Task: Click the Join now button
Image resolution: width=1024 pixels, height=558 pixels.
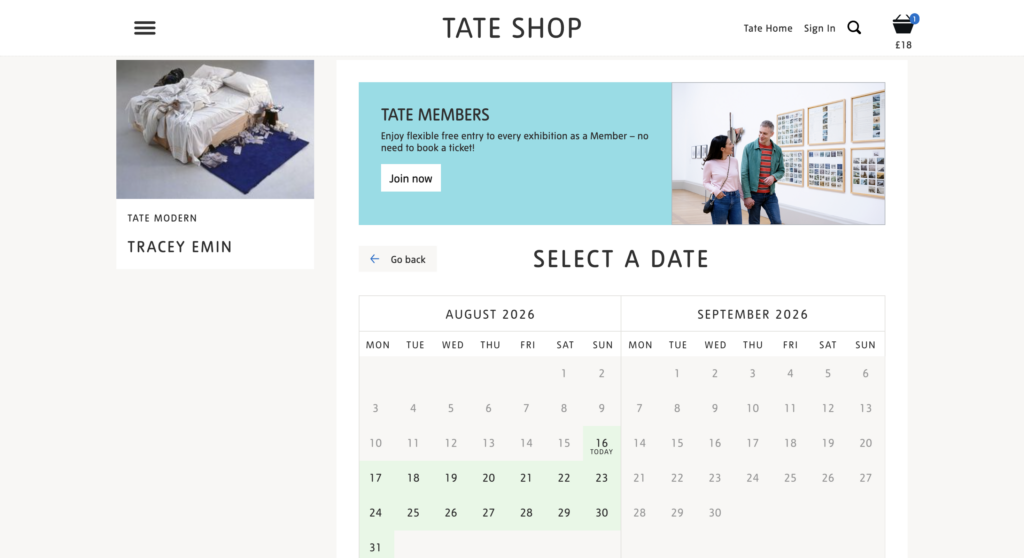Action: click(x=411, y=178)
